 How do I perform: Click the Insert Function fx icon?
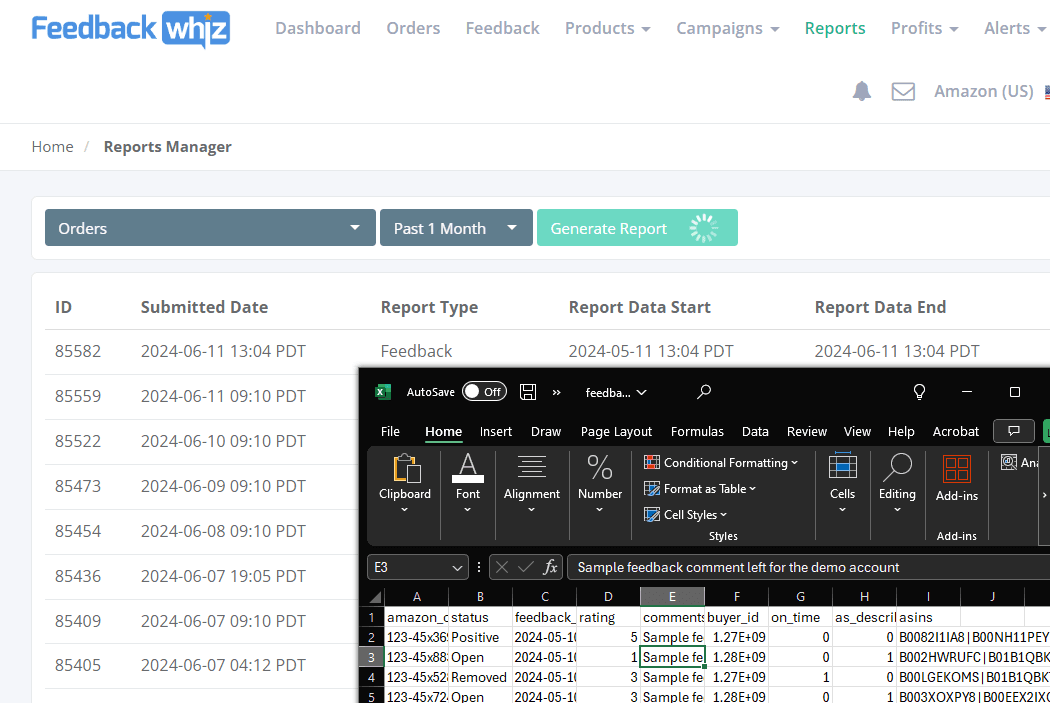(550, 567)
